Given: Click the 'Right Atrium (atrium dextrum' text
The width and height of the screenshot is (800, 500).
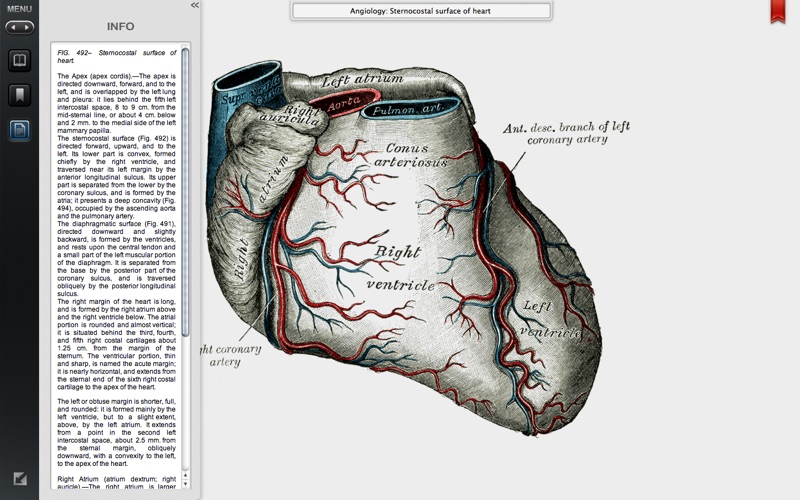Looking at the screenshot, I should (x=116, y=483).
